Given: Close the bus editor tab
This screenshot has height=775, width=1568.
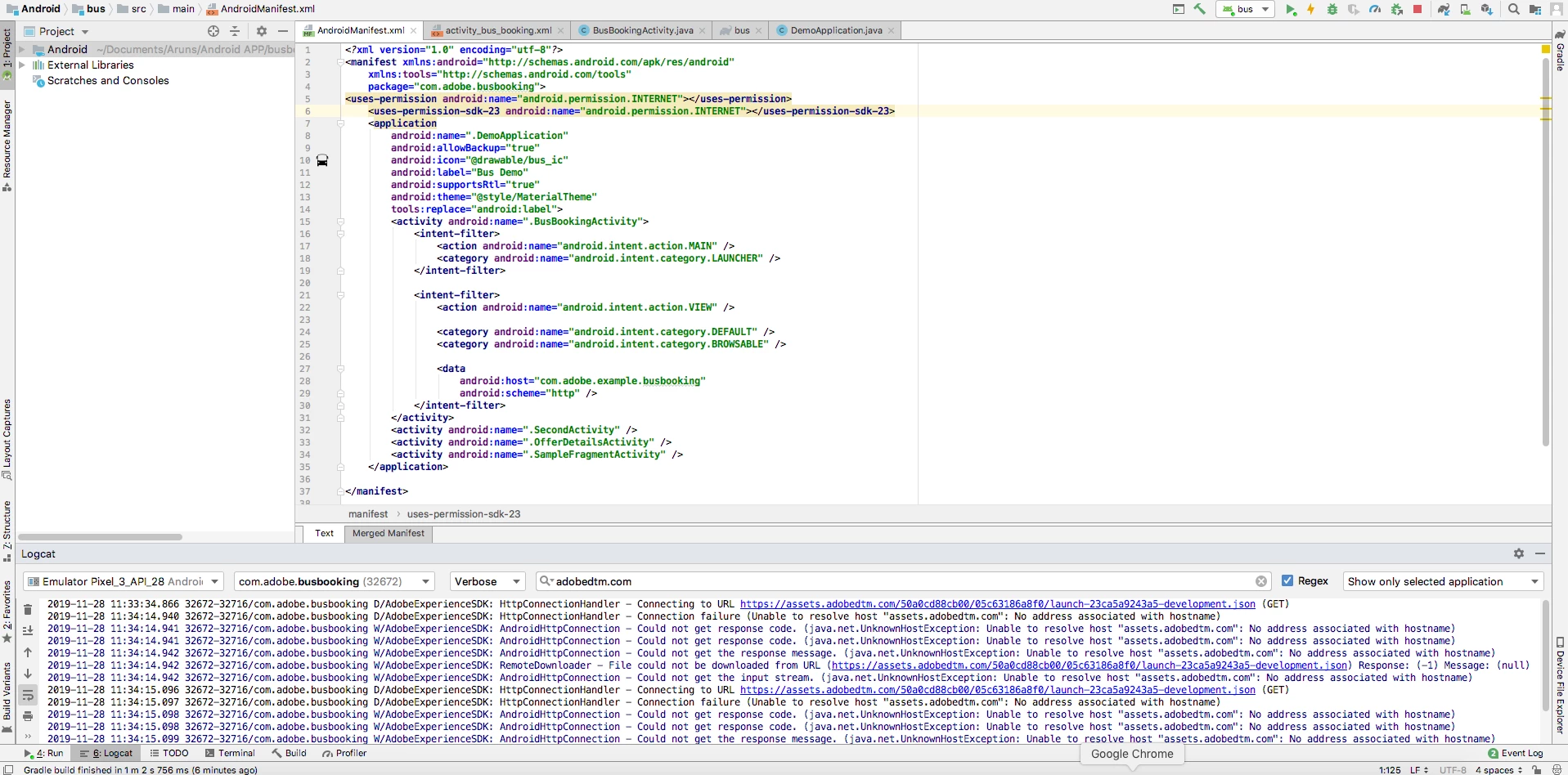Looking at the screenshot, I should (758, 31).
